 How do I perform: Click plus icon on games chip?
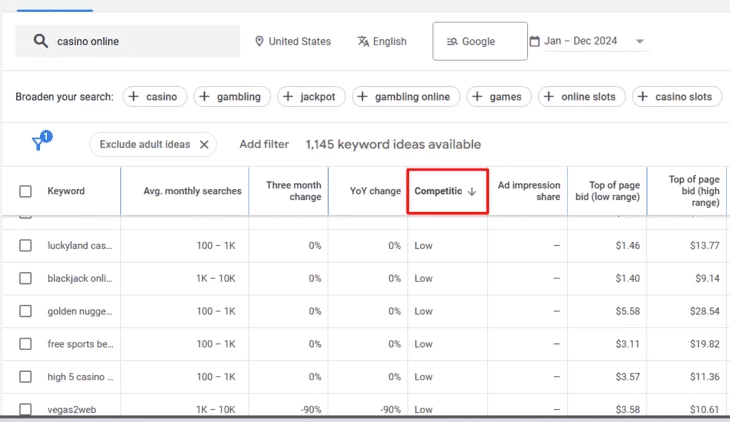477,96
